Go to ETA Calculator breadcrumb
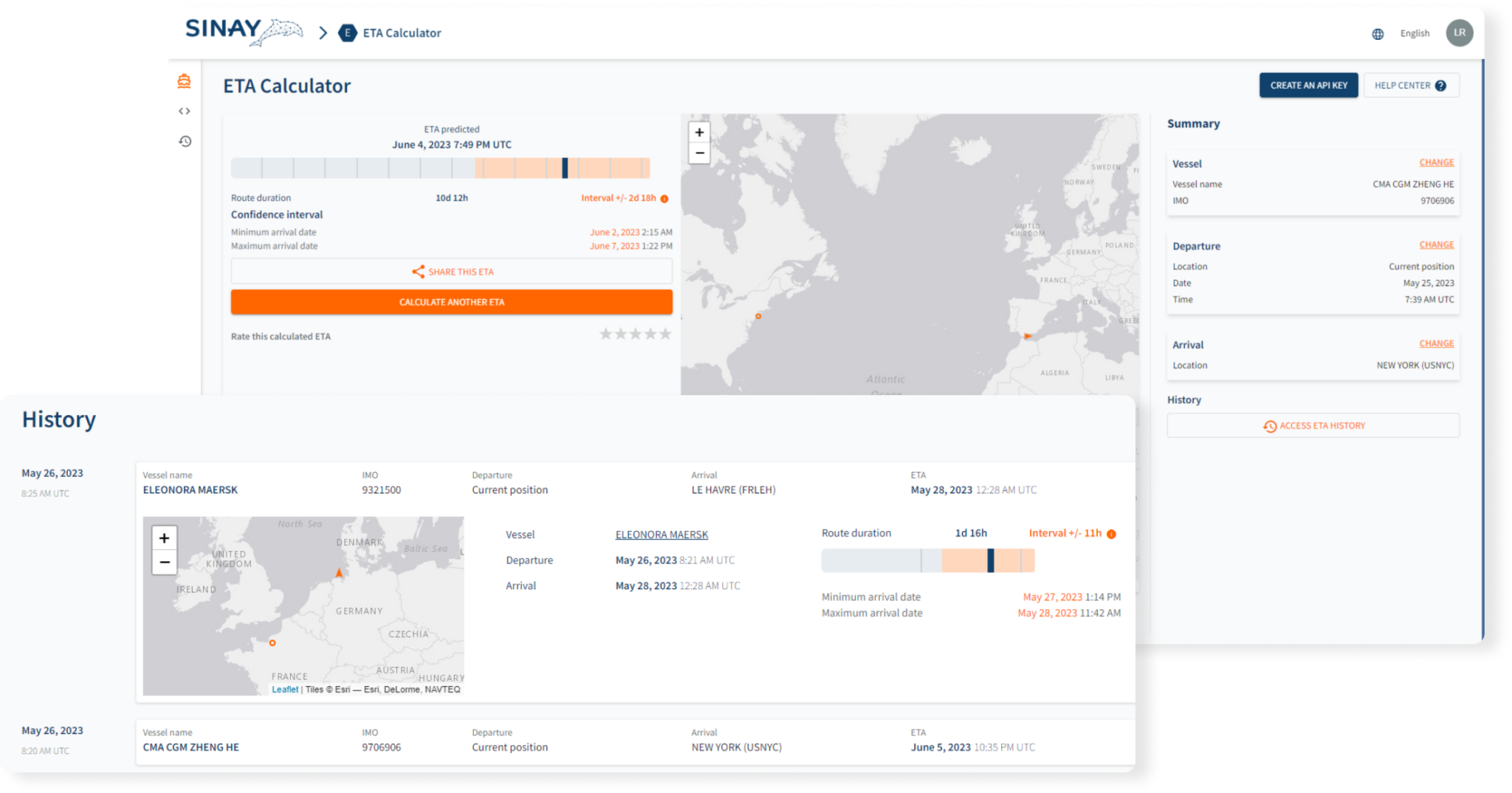1512x793 pixels. coord(402,33)
